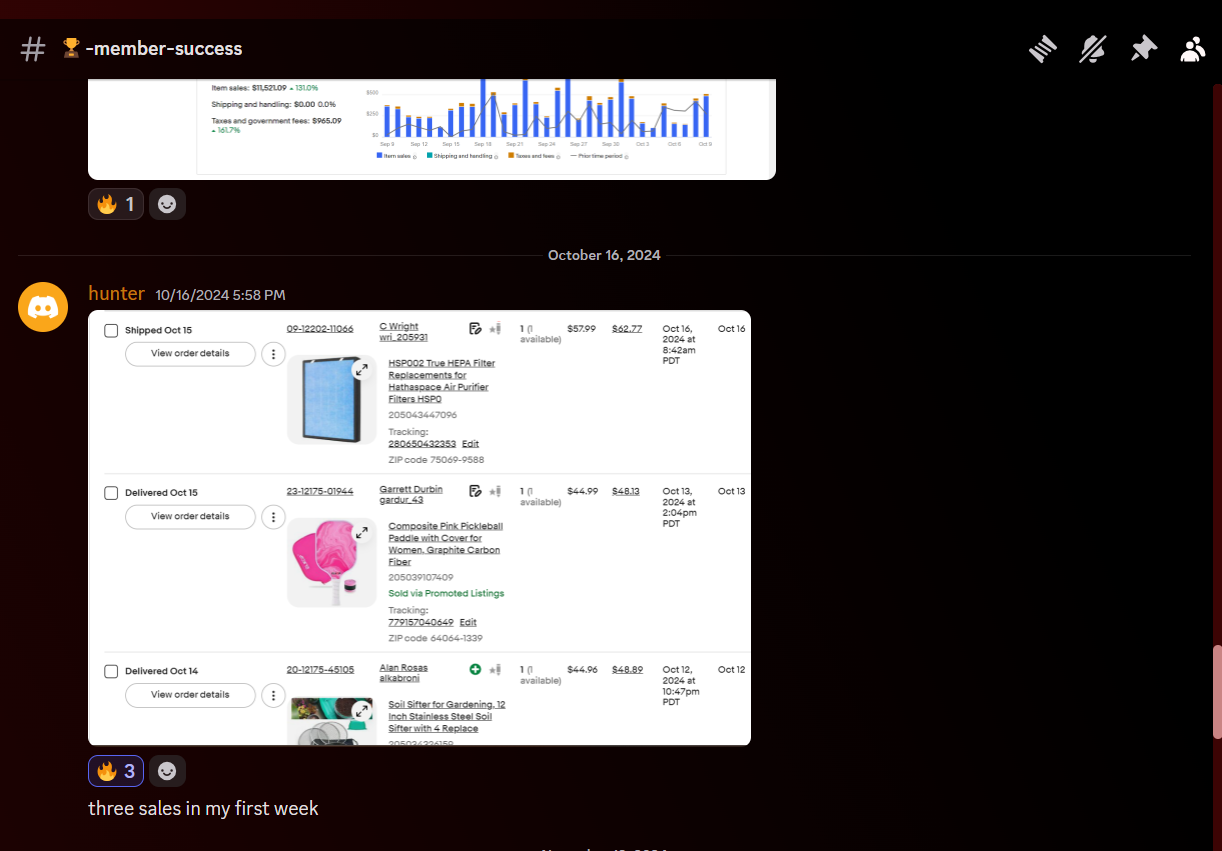Click tracking number 779157040649
The image size is (1222, 851).
pyautogui.click(x=421, y=622)
